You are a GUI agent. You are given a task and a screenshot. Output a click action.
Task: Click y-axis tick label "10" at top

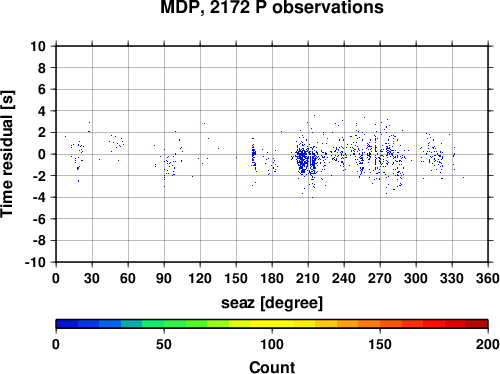click(x=38, y=46)
